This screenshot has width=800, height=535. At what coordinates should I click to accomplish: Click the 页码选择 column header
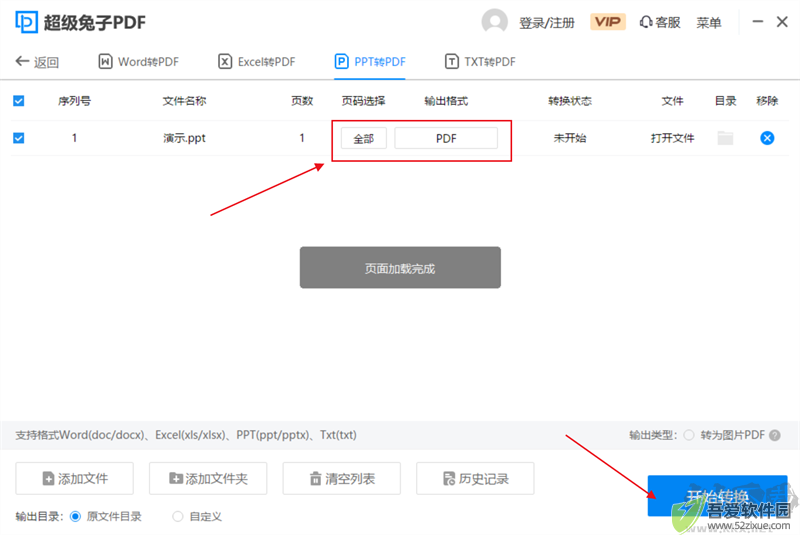coord(363,101)
